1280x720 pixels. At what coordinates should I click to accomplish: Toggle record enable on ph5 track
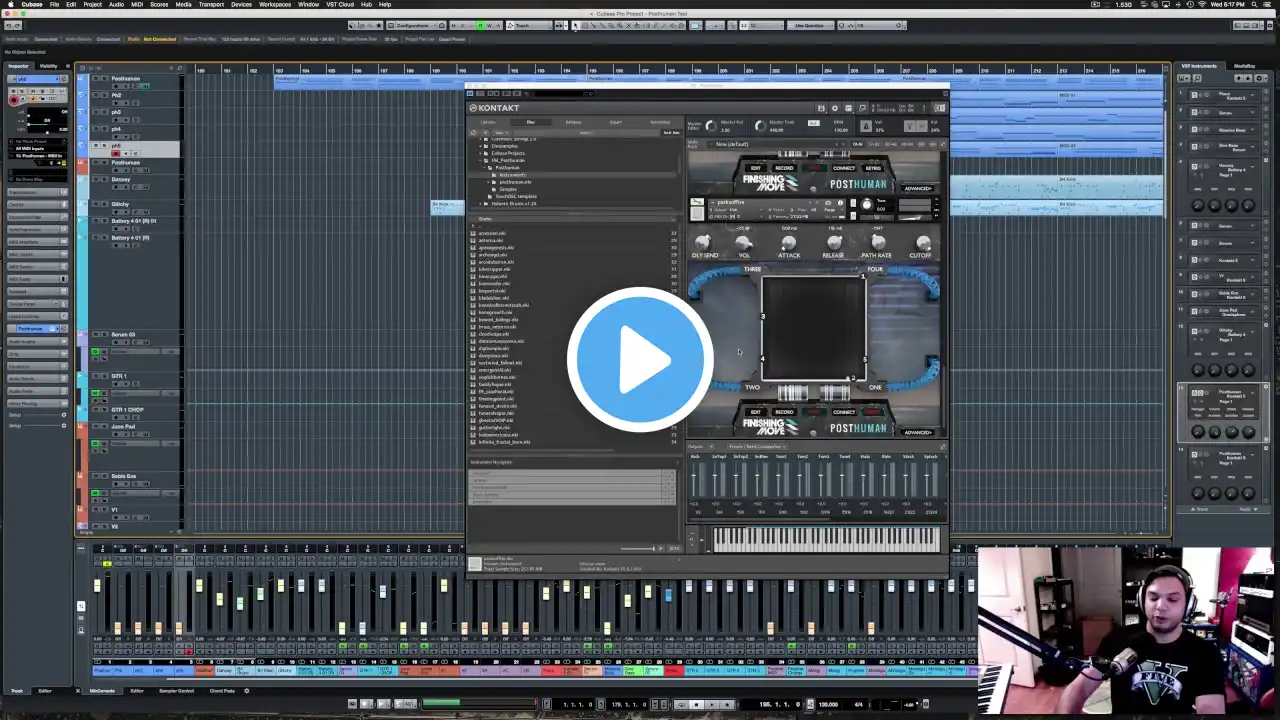[x=115, y=154]
